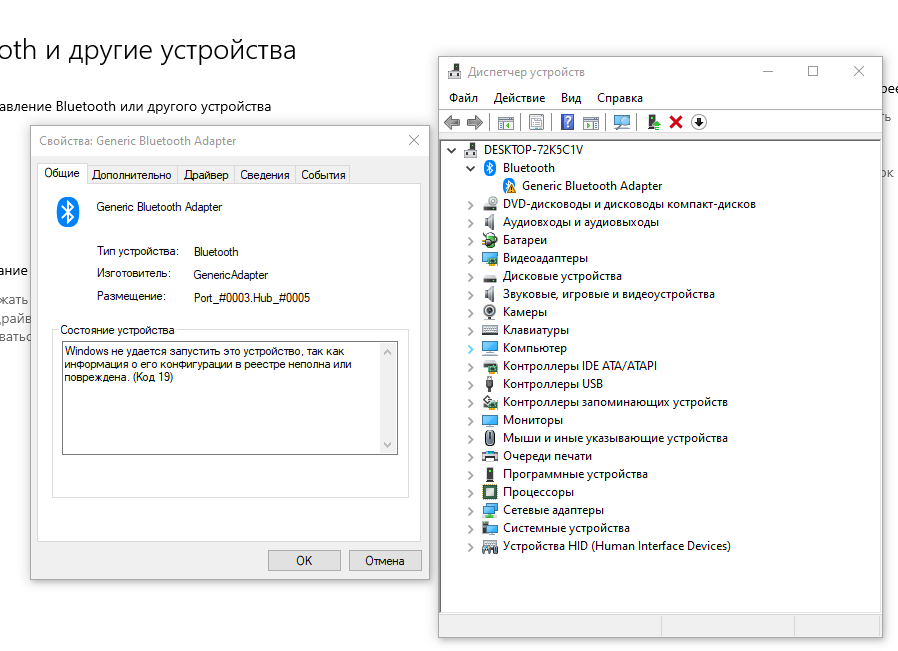The height and width of the screenshot is (651, 898).
Task: Collapse the Bluetooth node
Action: (x=470, y=168)
